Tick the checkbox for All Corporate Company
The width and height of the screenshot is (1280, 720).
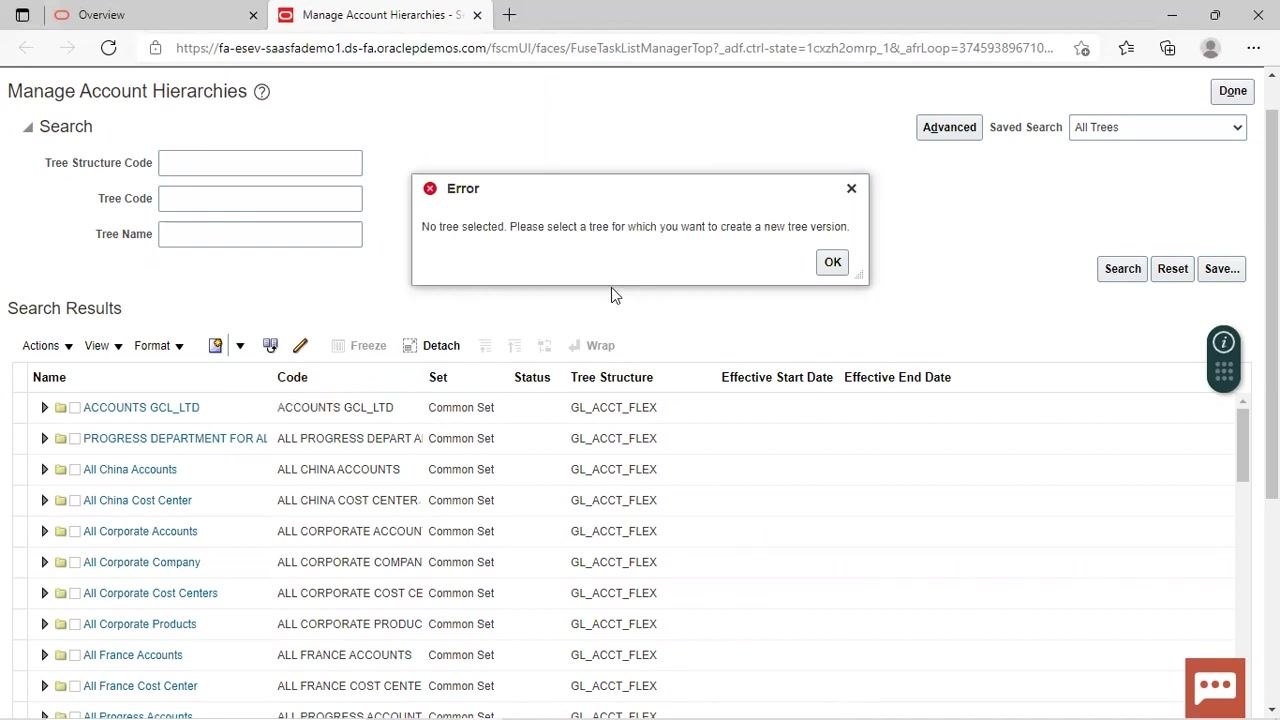click(75, 563)
